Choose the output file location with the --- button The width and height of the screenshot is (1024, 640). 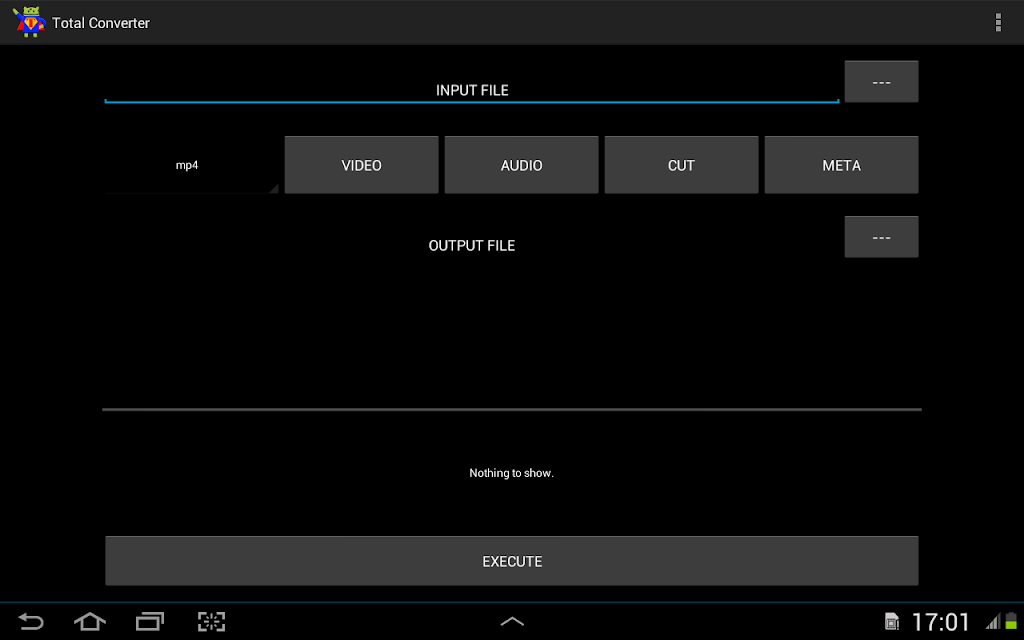tap(881, 237)
